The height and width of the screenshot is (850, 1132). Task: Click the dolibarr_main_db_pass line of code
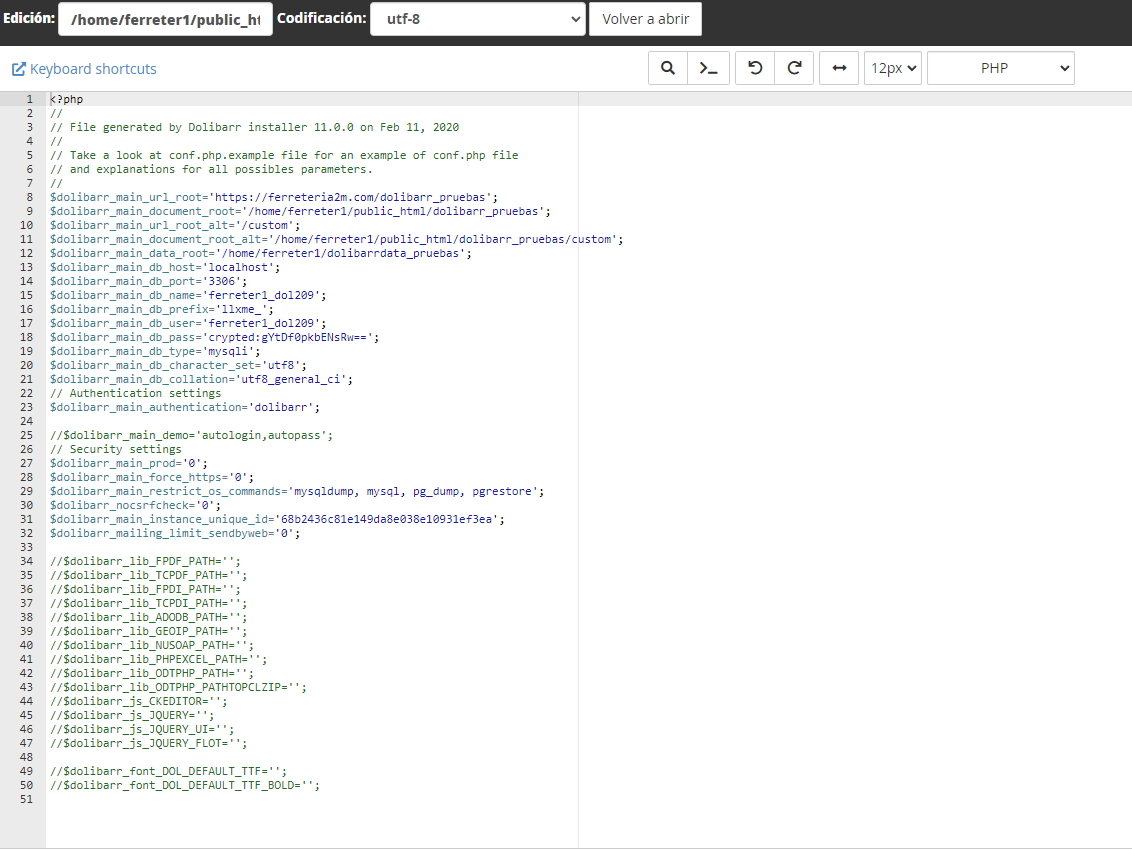[x=214, y=338]
